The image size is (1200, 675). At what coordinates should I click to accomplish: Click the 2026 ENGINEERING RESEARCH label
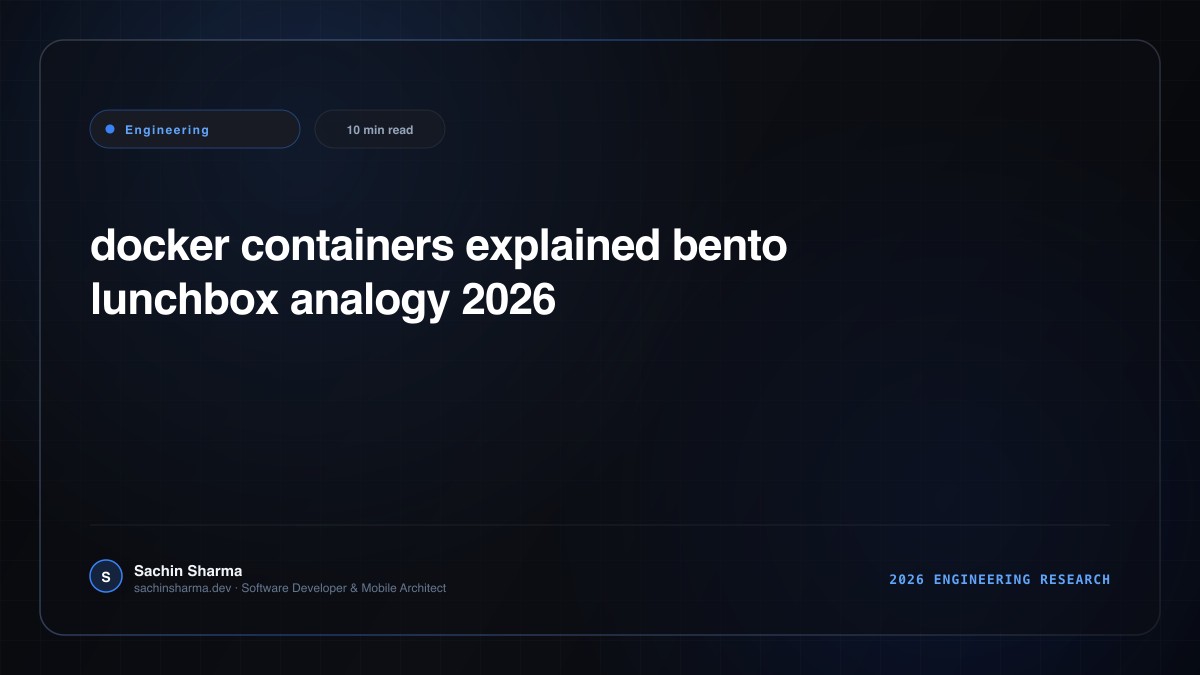1000,579
